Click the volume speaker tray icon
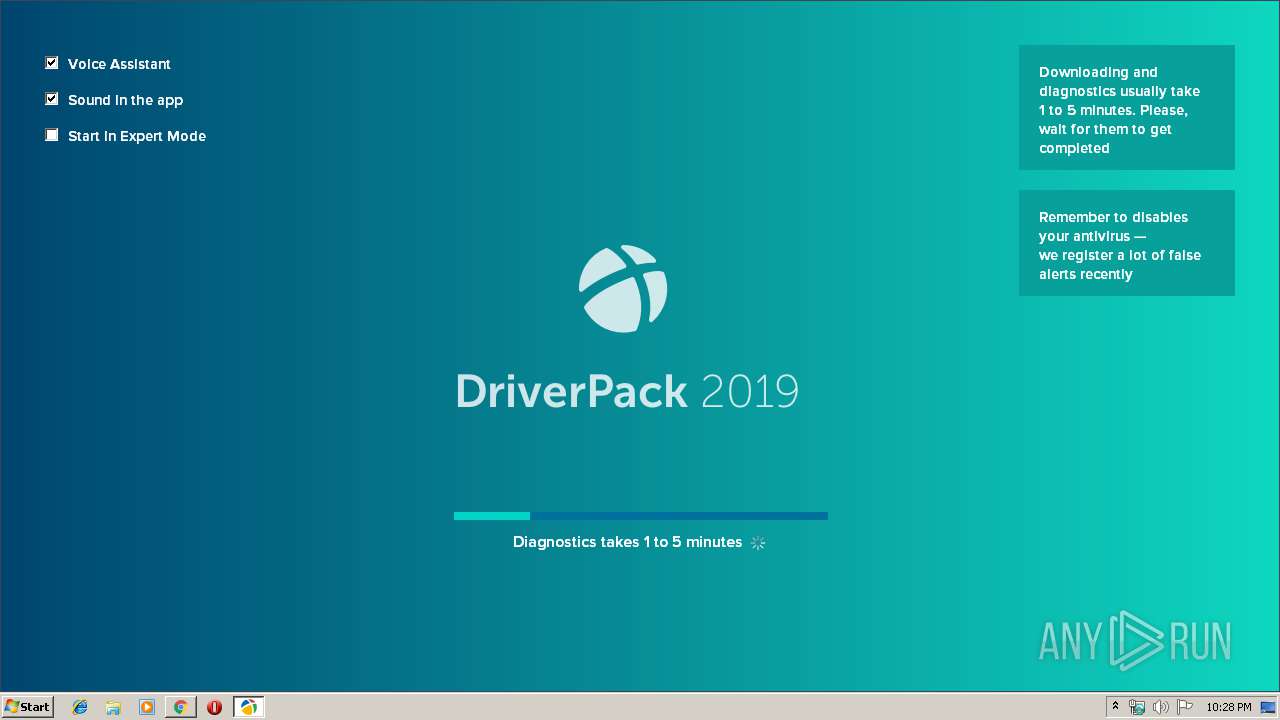The height and width of the screenshot is (720, 1280). tap(1161, 707)
